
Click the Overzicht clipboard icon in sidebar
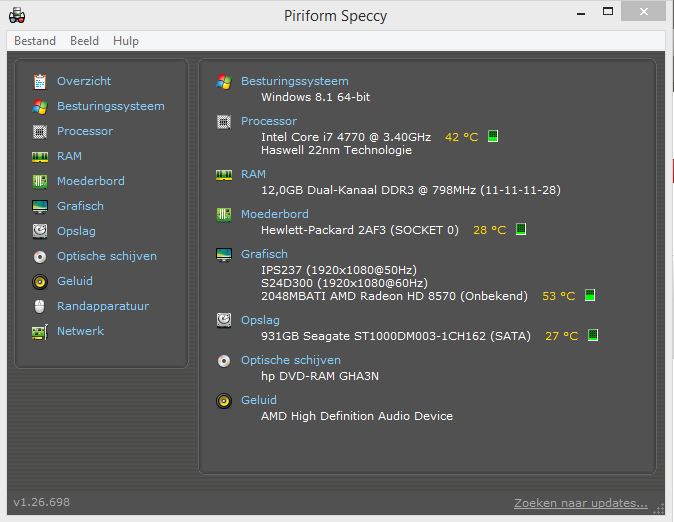tap(40, 81)
